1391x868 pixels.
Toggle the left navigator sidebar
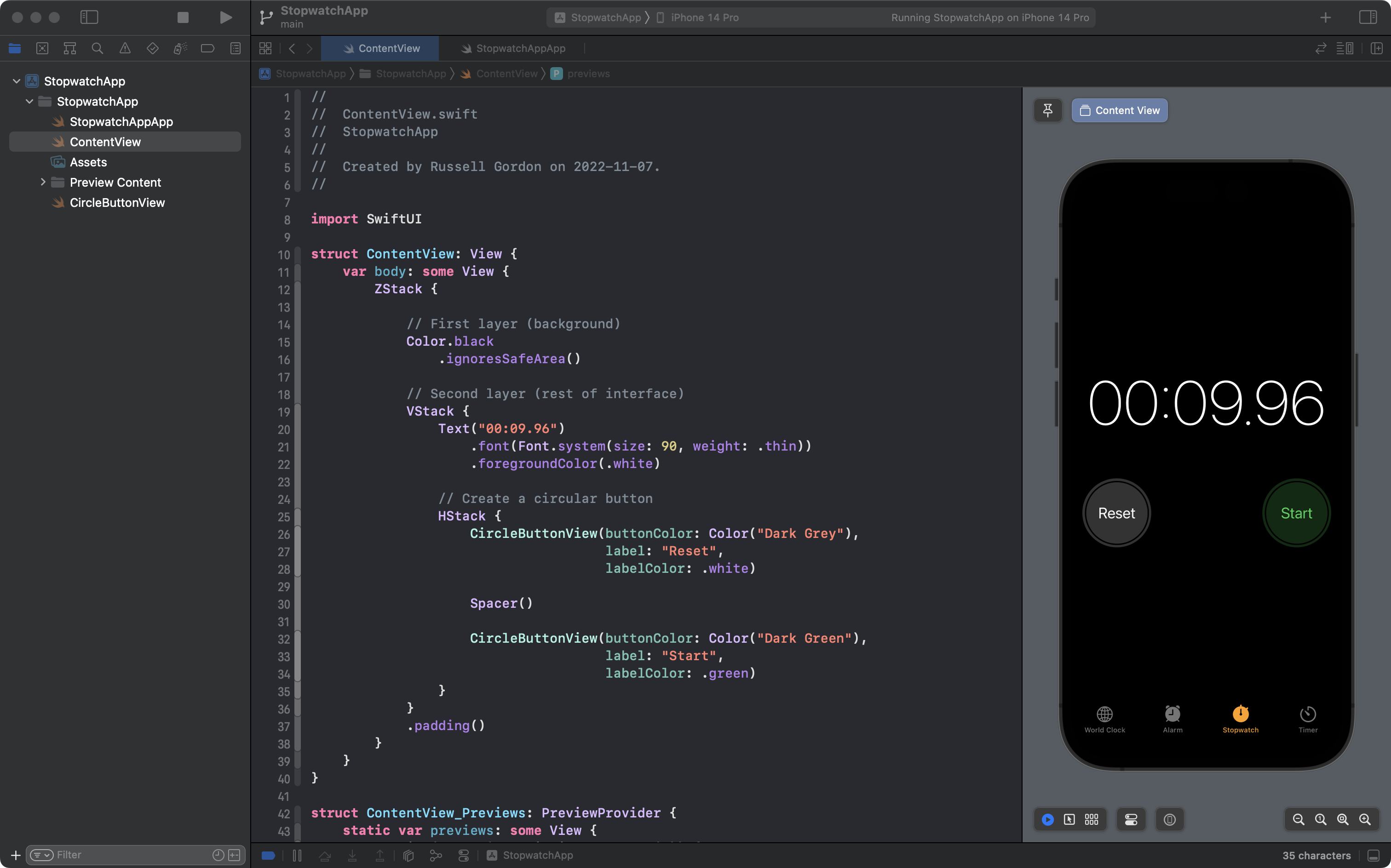[x=89, y=18]
